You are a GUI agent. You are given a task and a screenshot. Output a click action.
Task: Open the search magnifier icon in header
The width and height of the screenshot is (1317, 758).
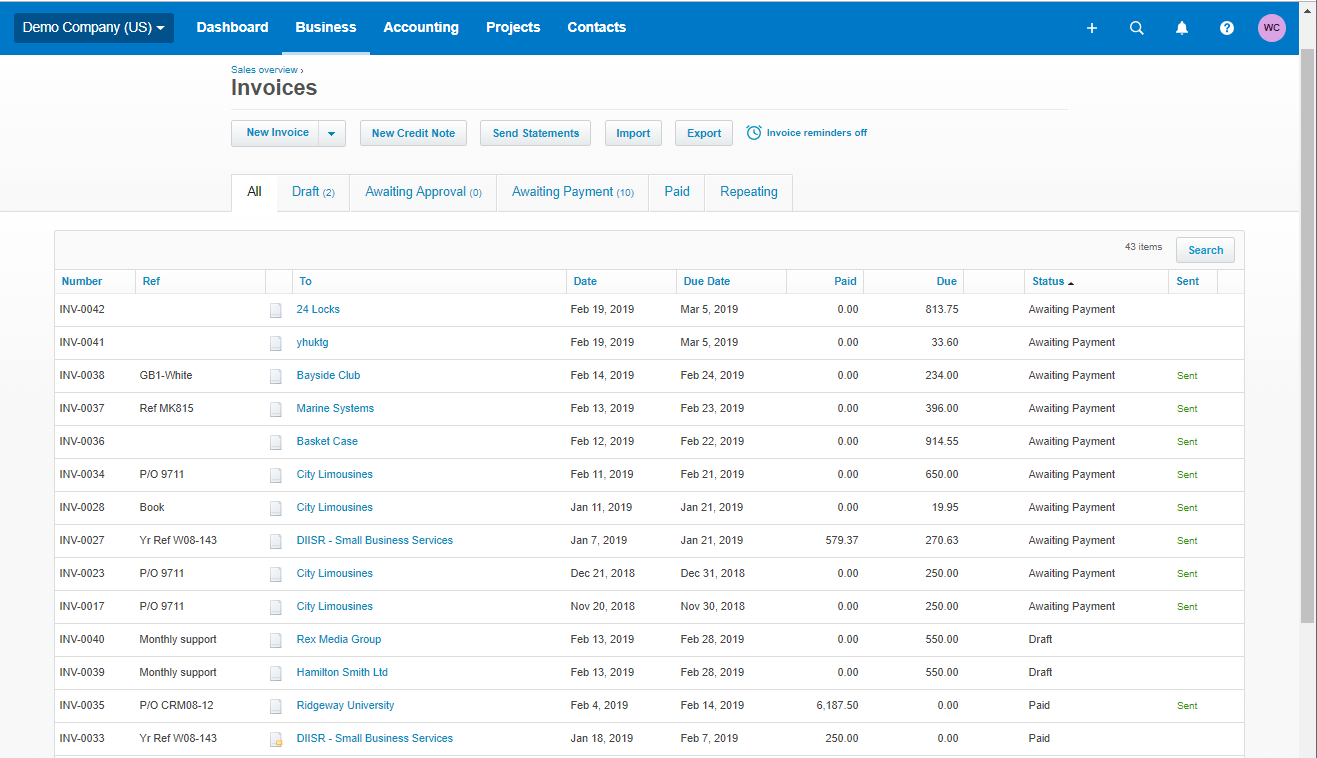click(1137, 28)
